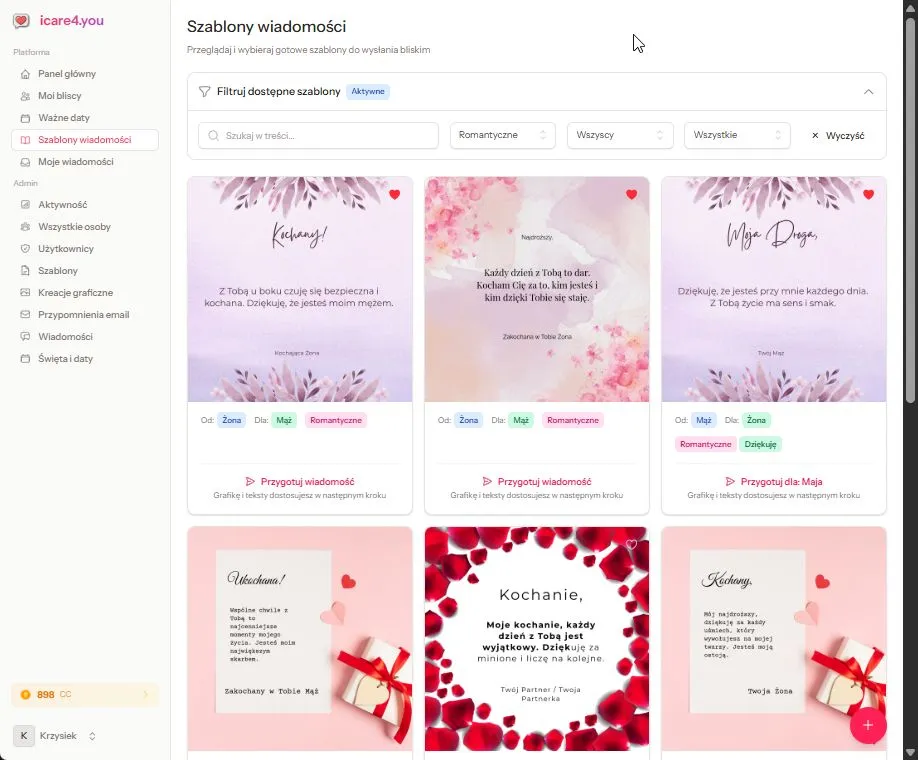Toggle favorite heart on Moja Droga template
This screenshot has width=918, height=760.
868,194
